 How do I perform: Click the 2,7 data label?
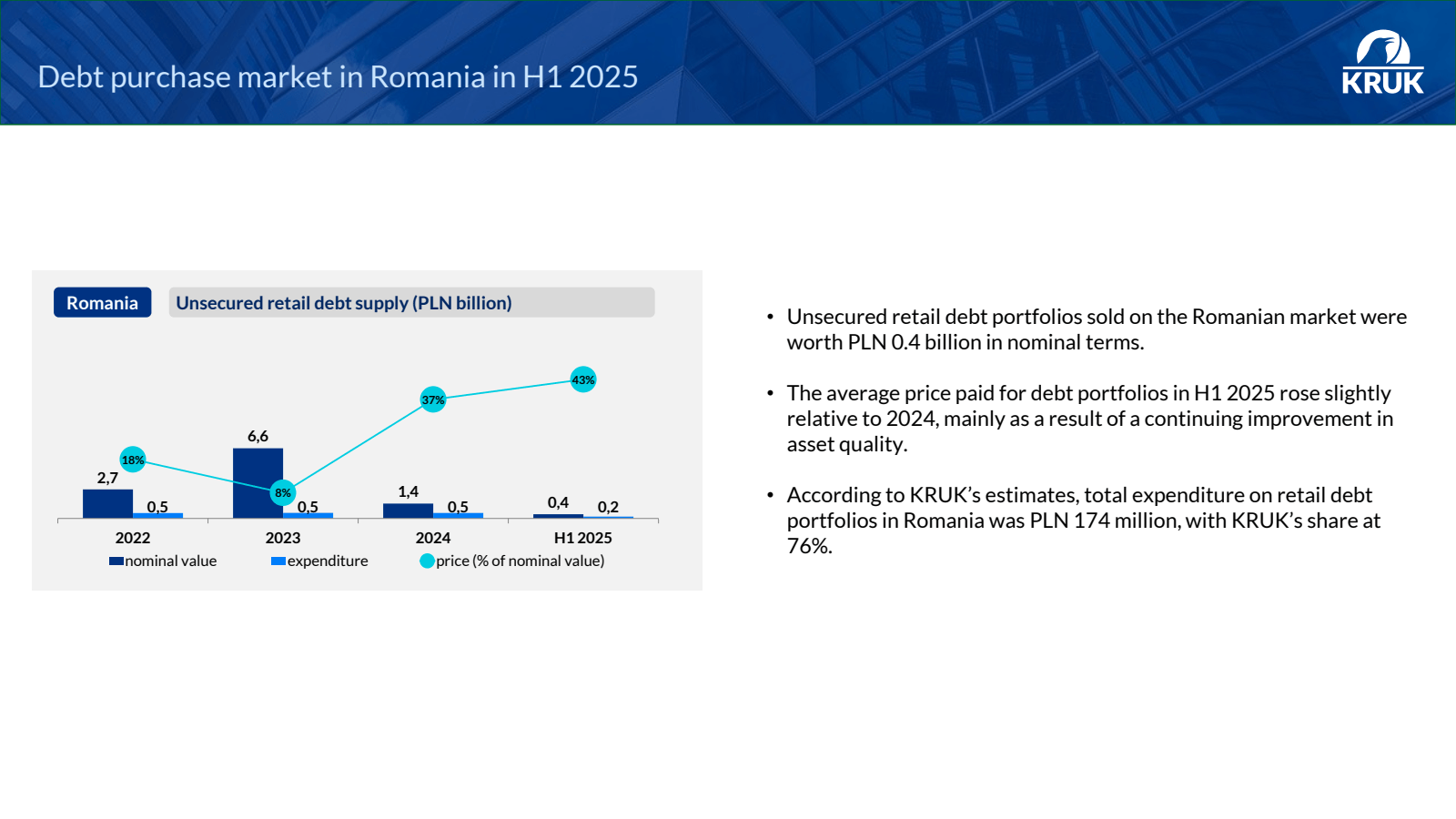(x=107, y=478)
